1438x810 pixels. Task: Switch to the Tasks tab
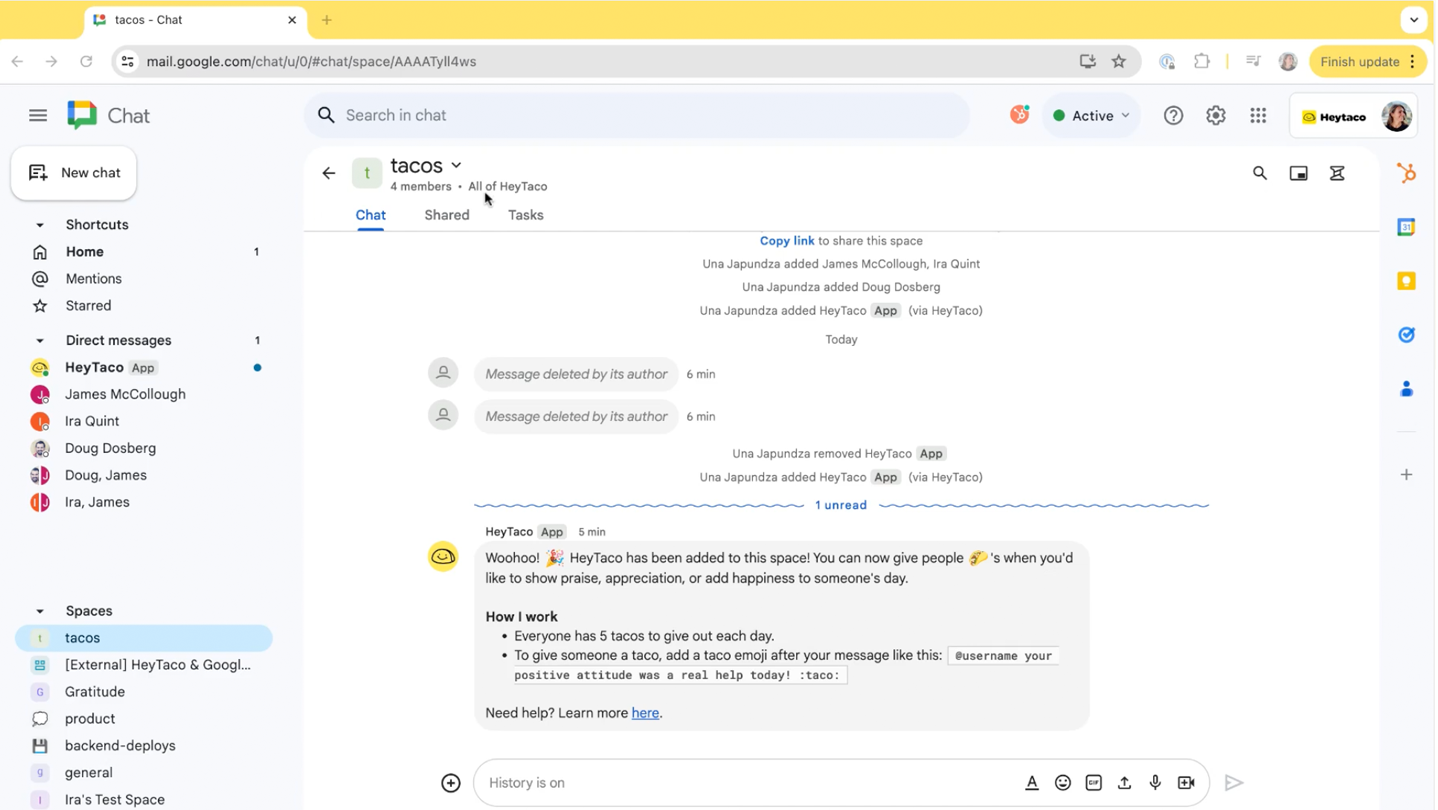(526, 216)
